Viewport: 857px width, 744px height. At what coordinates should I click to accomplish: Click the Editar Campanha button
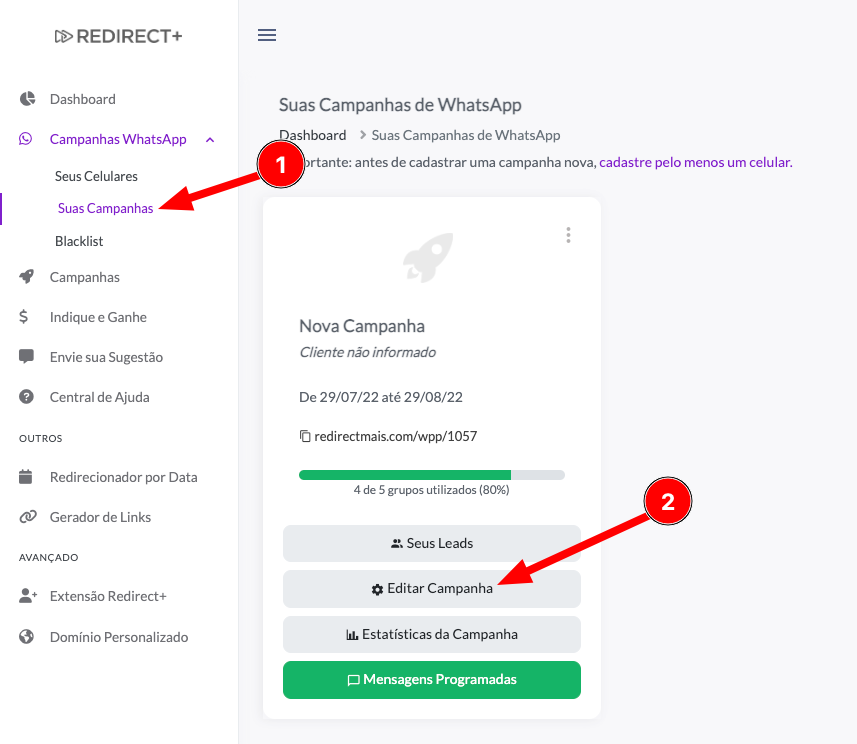point(432,589)
